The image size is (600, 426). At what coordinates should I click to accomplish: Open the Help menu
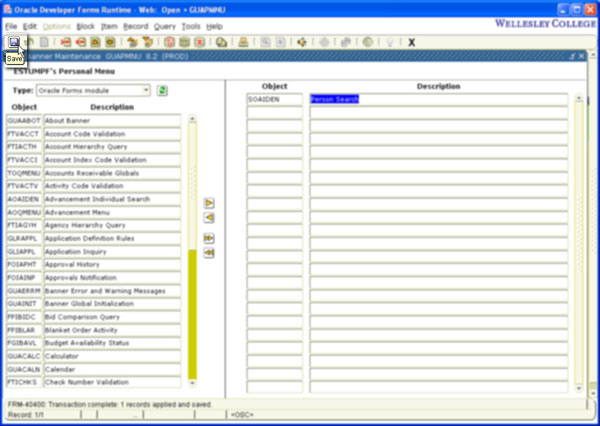(214, 26)
